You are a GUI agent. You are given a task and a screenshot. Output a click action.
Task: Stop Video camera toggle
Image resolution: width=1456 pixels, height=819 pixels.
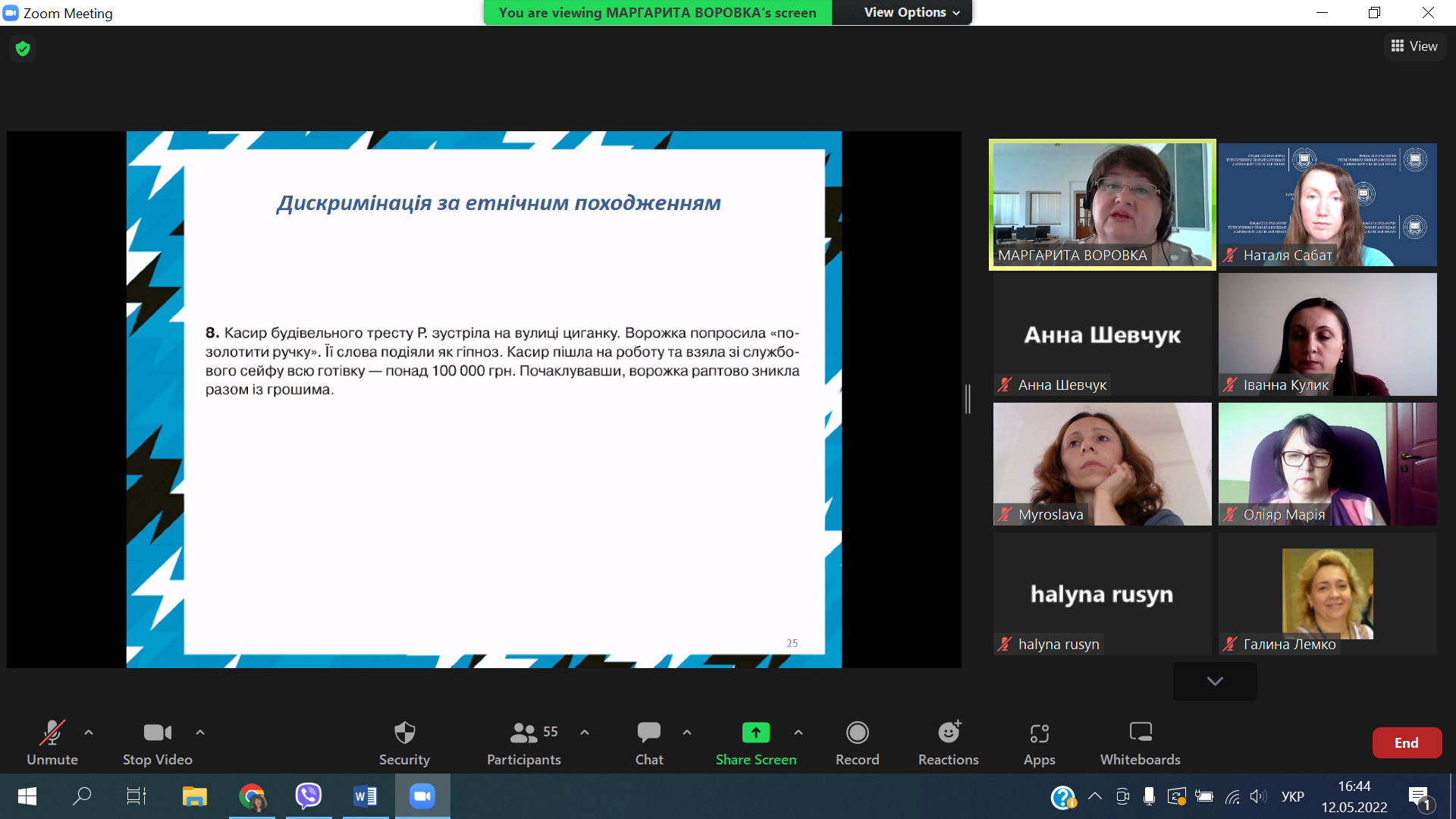[157, 733]
